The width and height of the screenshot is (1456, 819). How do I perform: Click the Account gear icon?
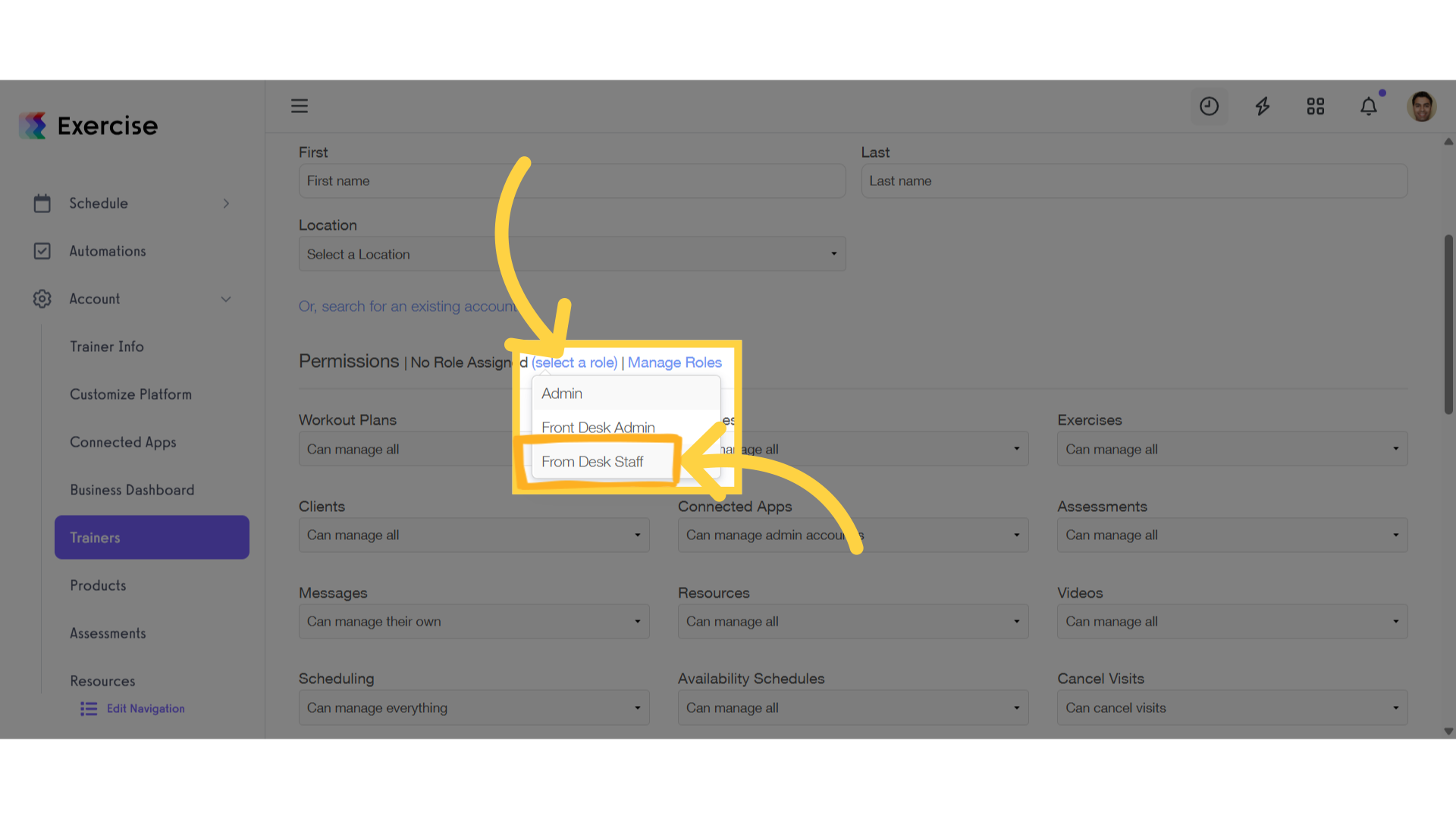coord(42,299)
